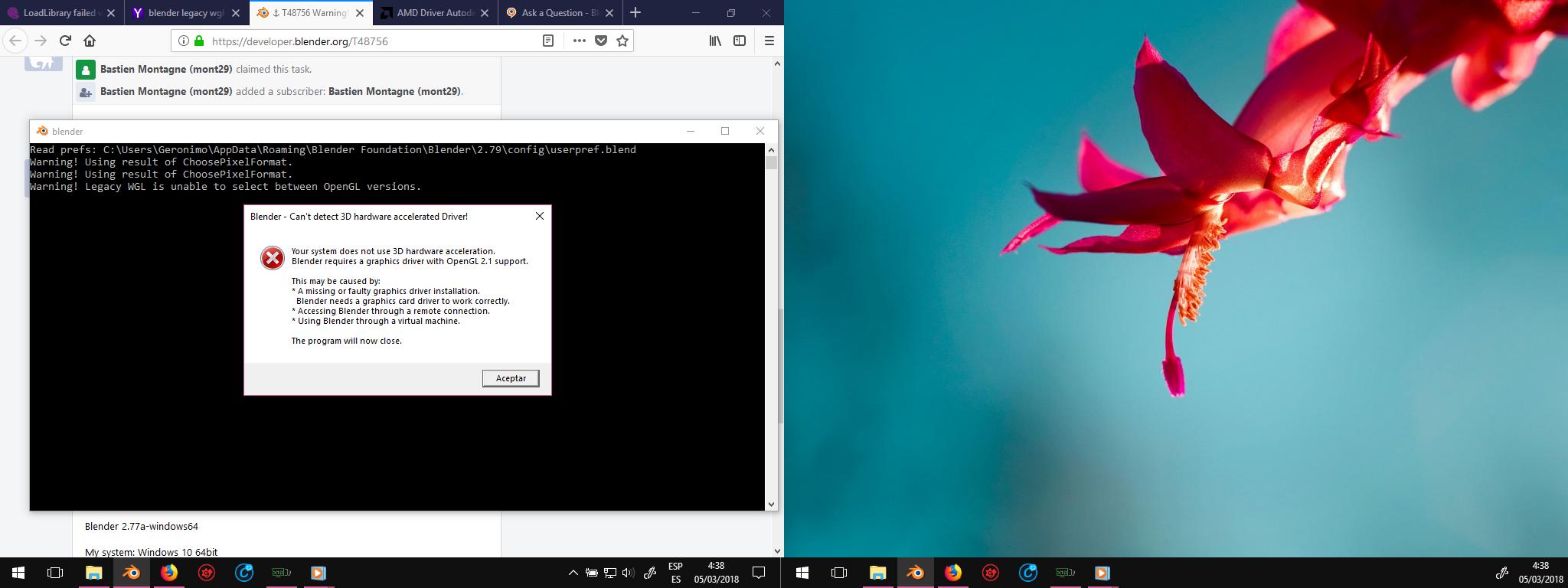The image size is (1568, 588).
Task: Open Start menu on right monitor taskbar
Action: click(x=802, y=573)
